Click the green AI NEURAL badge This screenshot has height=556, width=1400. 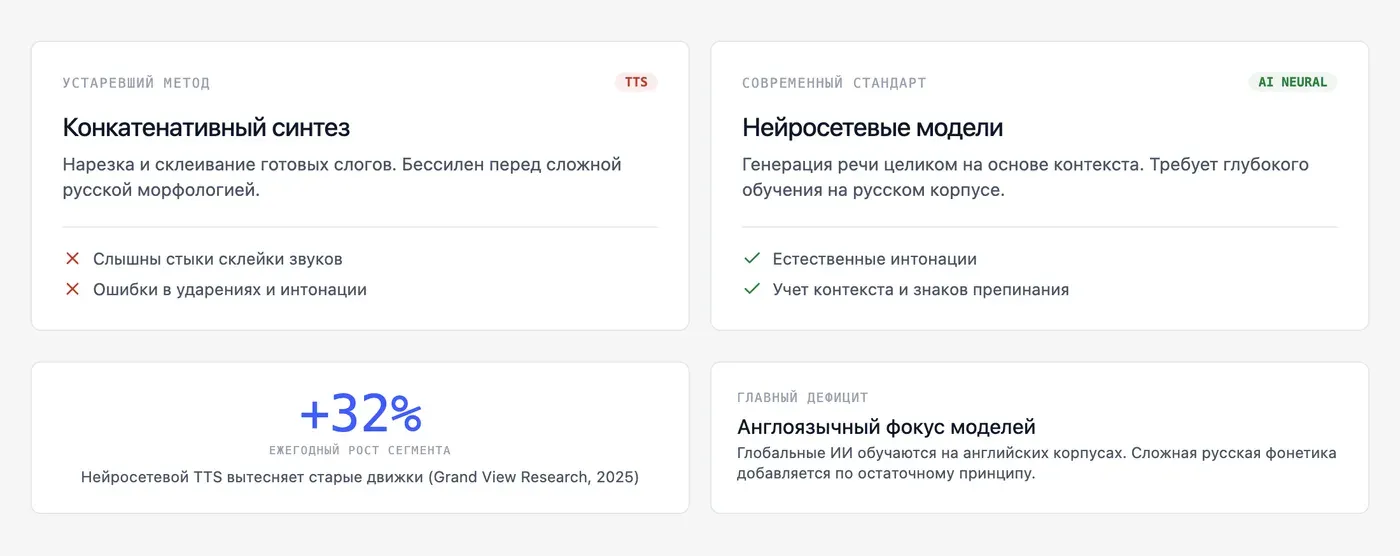tap(1292, 83)
